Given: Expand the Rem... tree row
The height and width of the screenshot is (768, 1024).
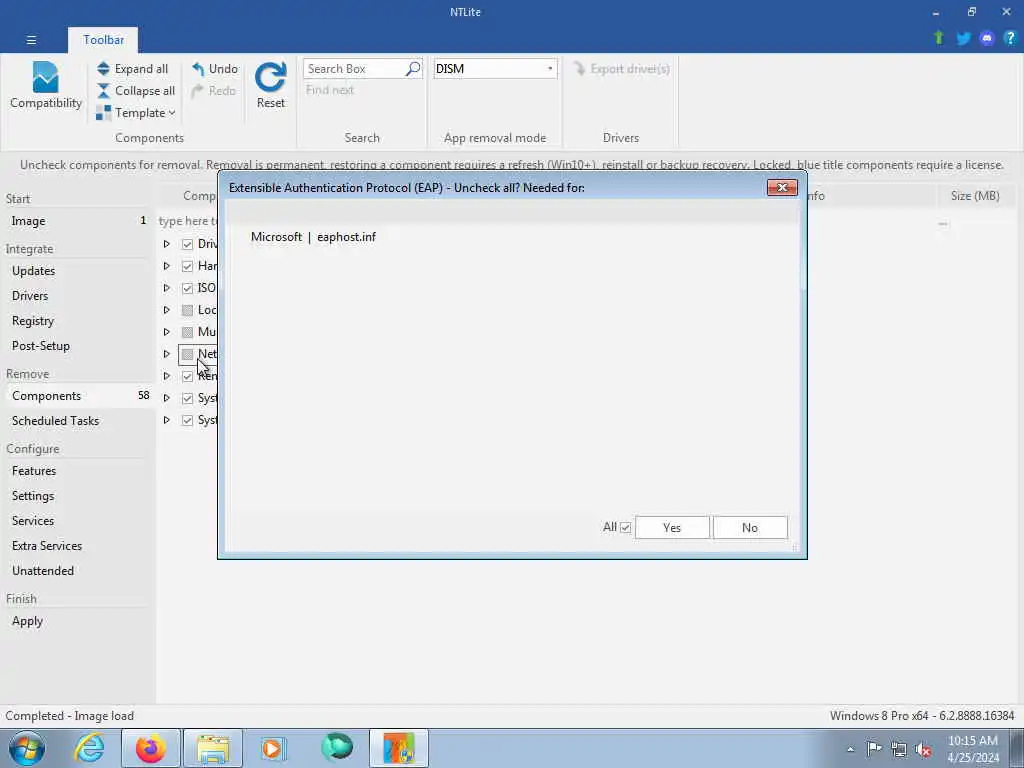Looking at the screenshot, I should coord(167,376).
